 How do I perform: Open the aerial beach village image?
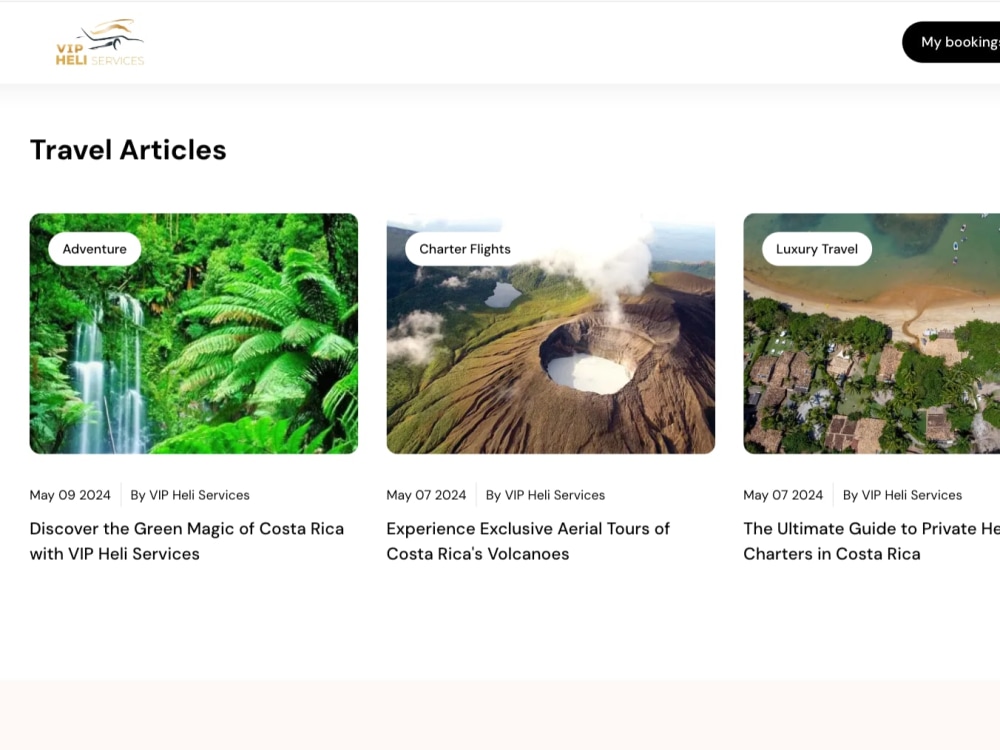pyautogui.click(x=872, y=334)
